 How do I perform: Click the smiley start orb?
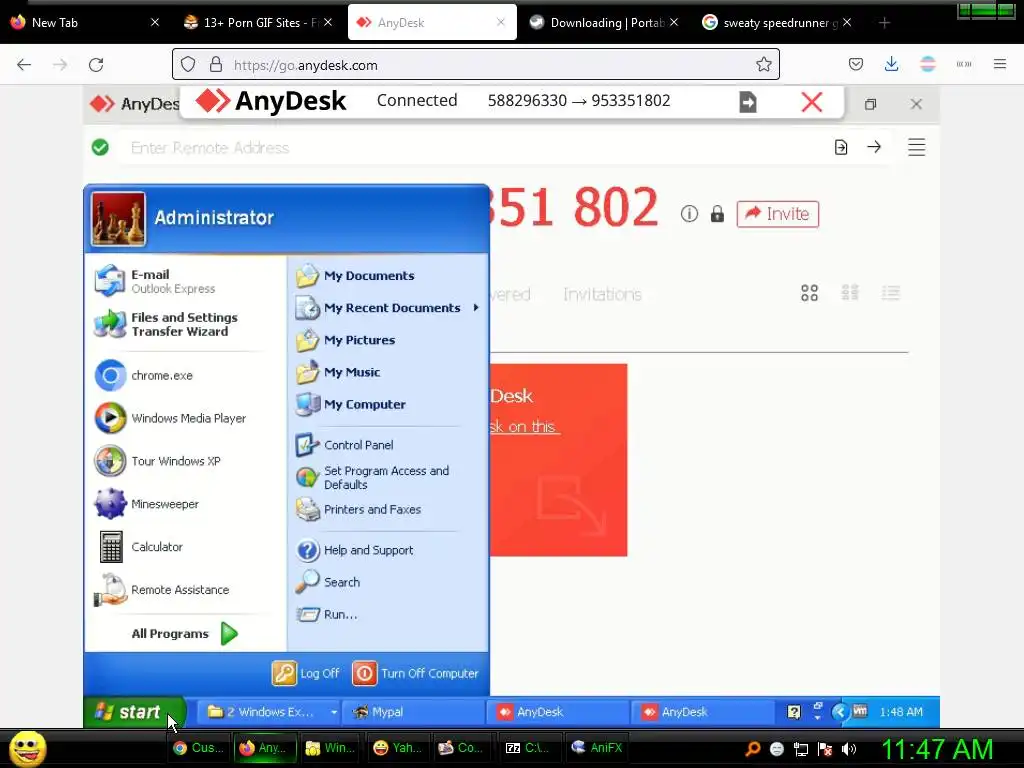coord(27,748)
